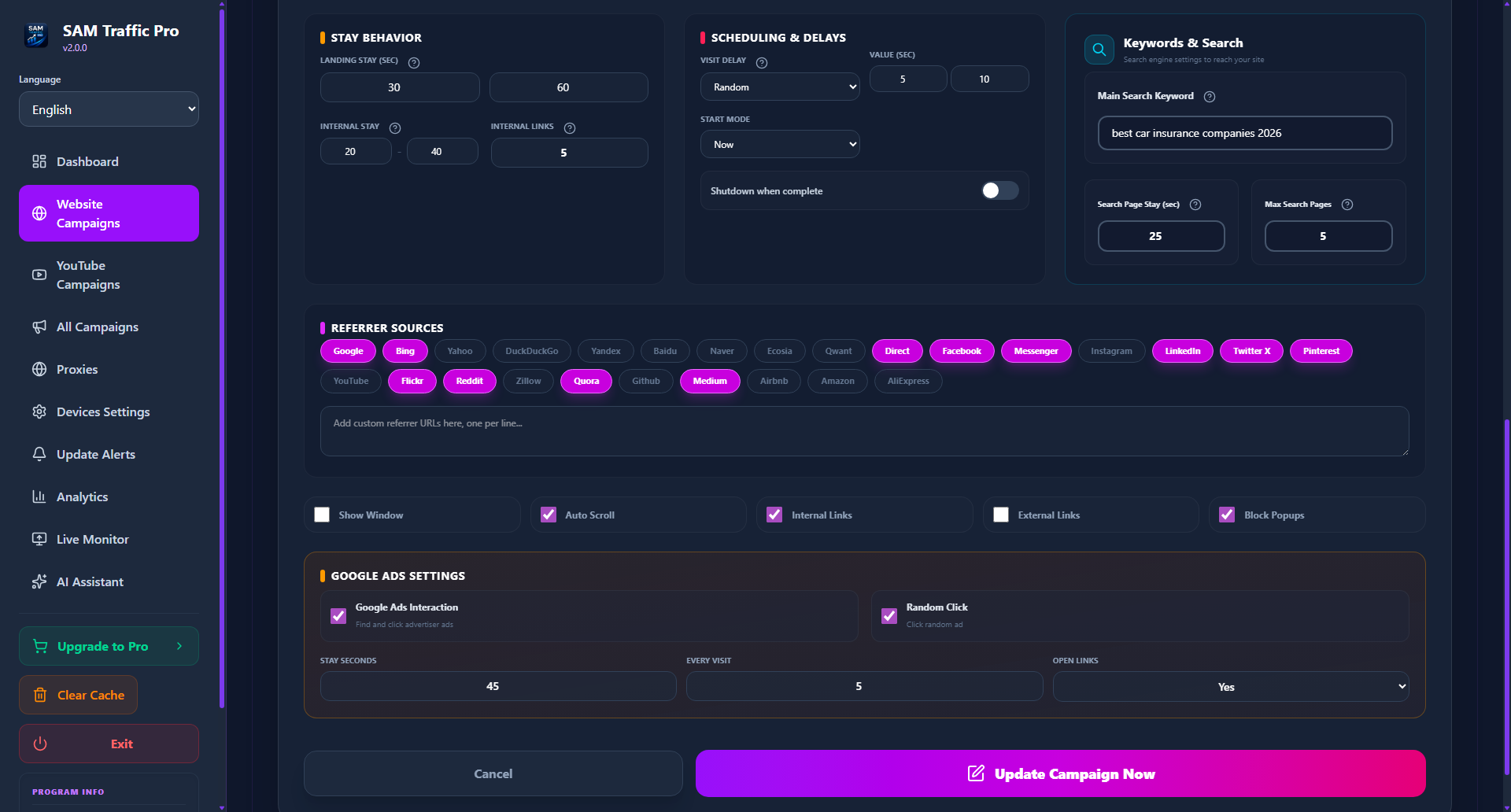Image resolution: width=1511 pixels, height=812 pixels.
Task: Click the Cancel button
Action: coord(493,773)
